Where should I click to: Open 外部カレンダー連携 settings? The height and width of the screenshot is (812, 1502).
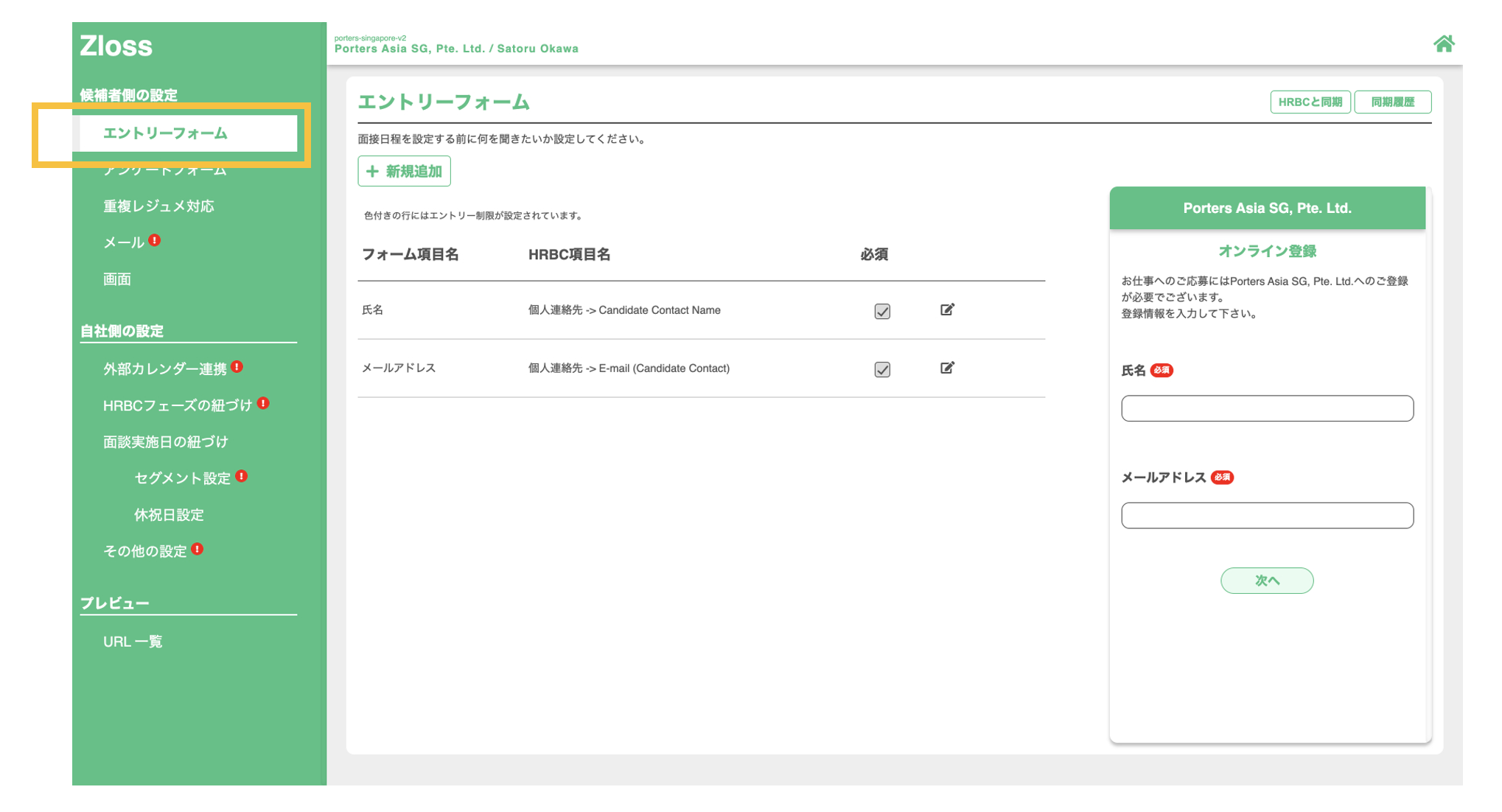coord(164,368)
